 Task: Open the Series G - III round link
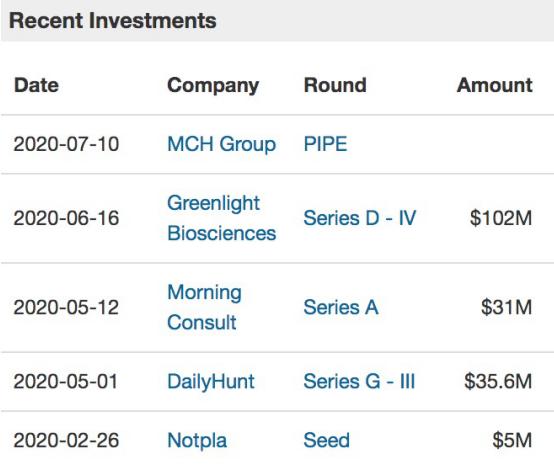click(x=359, y=382)
